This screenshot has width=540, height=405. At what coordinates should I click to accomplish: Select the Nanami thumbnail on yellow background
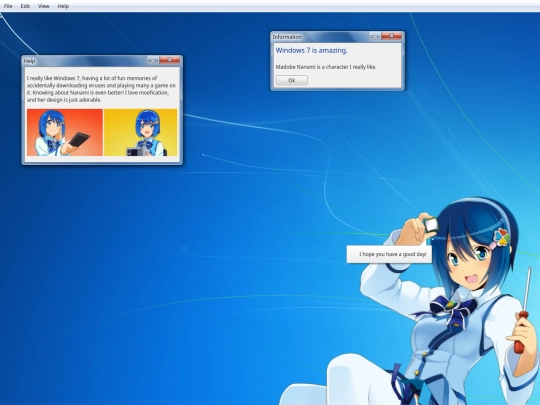(141, 133)
